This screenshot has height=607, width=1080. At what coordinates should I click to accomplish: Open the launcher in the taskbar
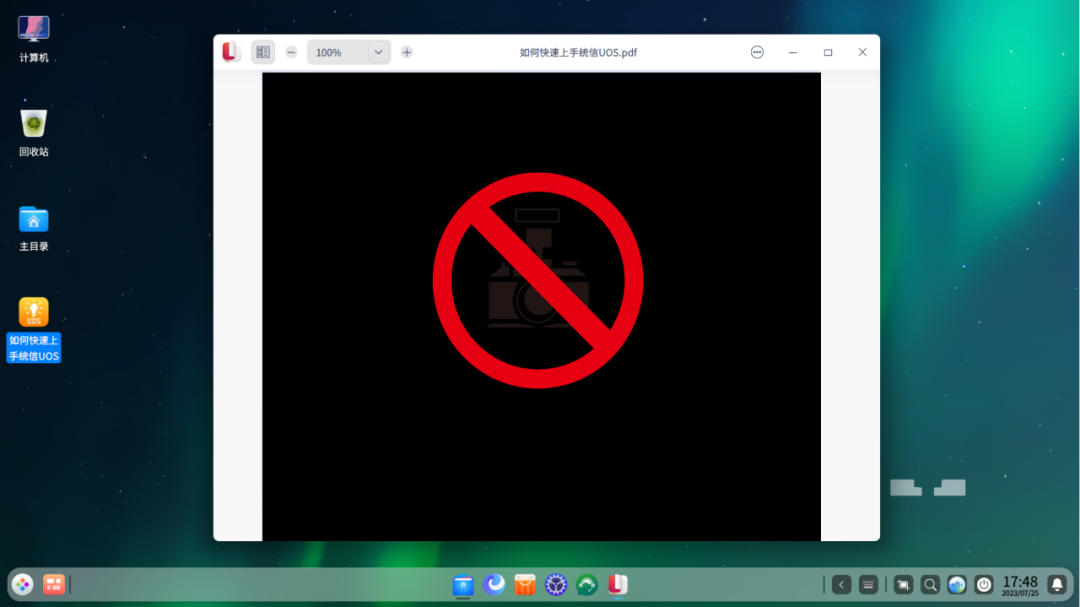coord(23,585)
